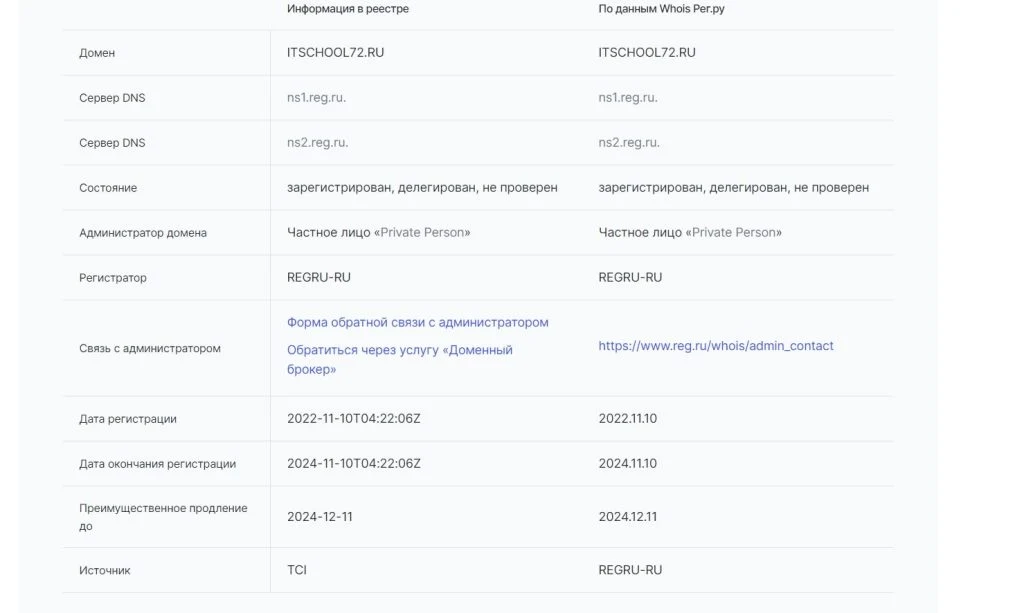Open the 'Доменный брокер' service link
1024x613 pixels.
coord(400,360)
